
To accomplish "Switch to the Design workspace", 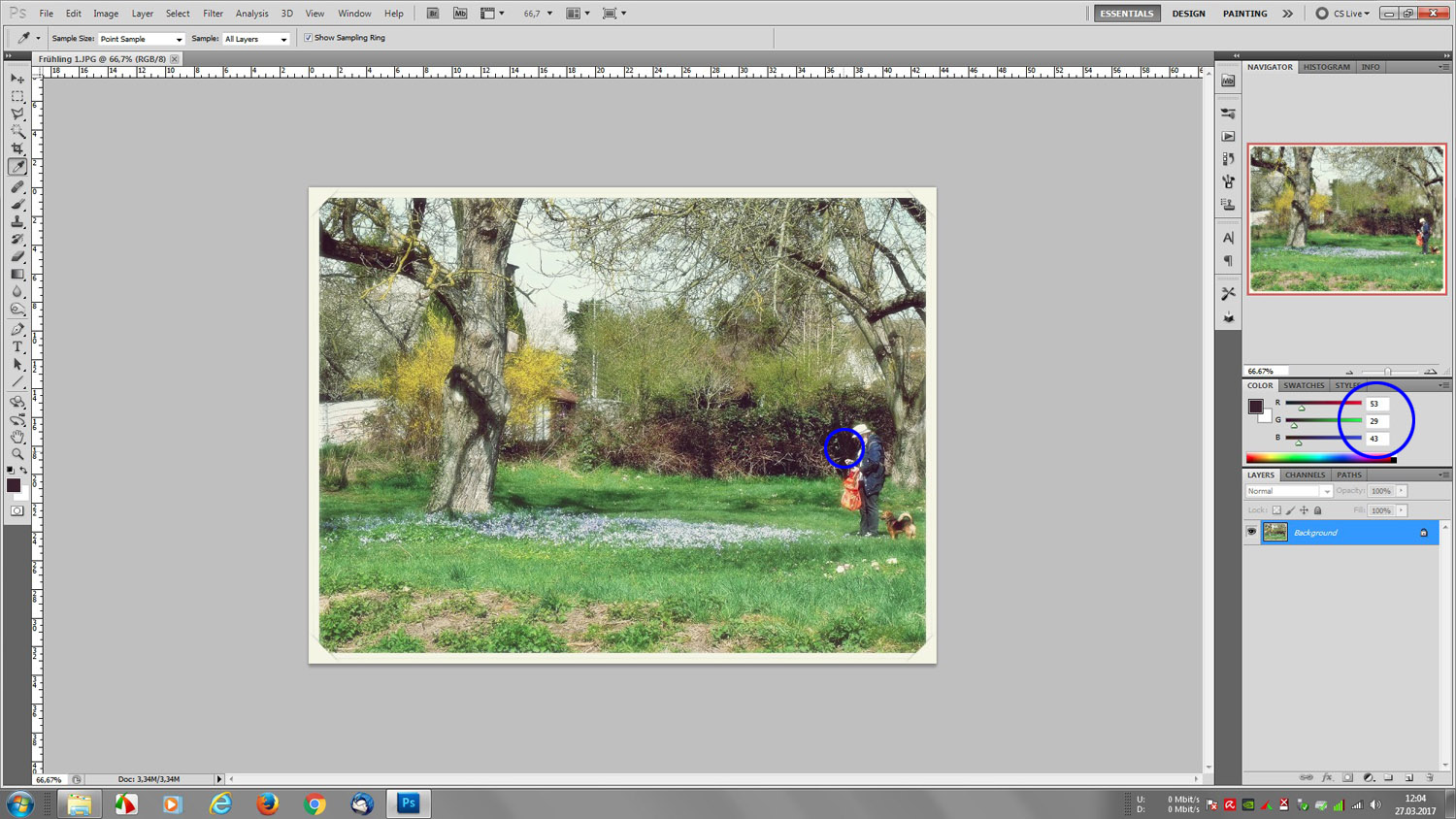I will (x=1188, y=14).
